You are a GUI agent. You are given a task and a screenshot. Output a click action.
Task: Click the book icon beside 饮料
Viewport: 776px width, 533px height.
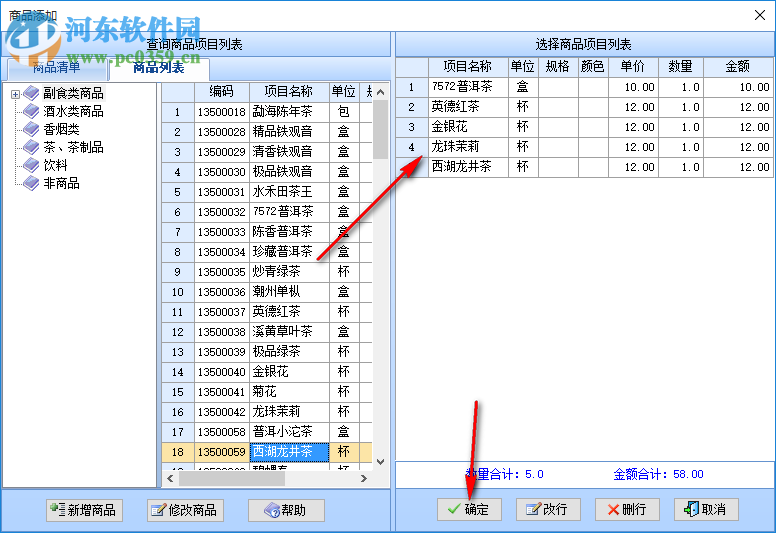(x=31, y=165)
